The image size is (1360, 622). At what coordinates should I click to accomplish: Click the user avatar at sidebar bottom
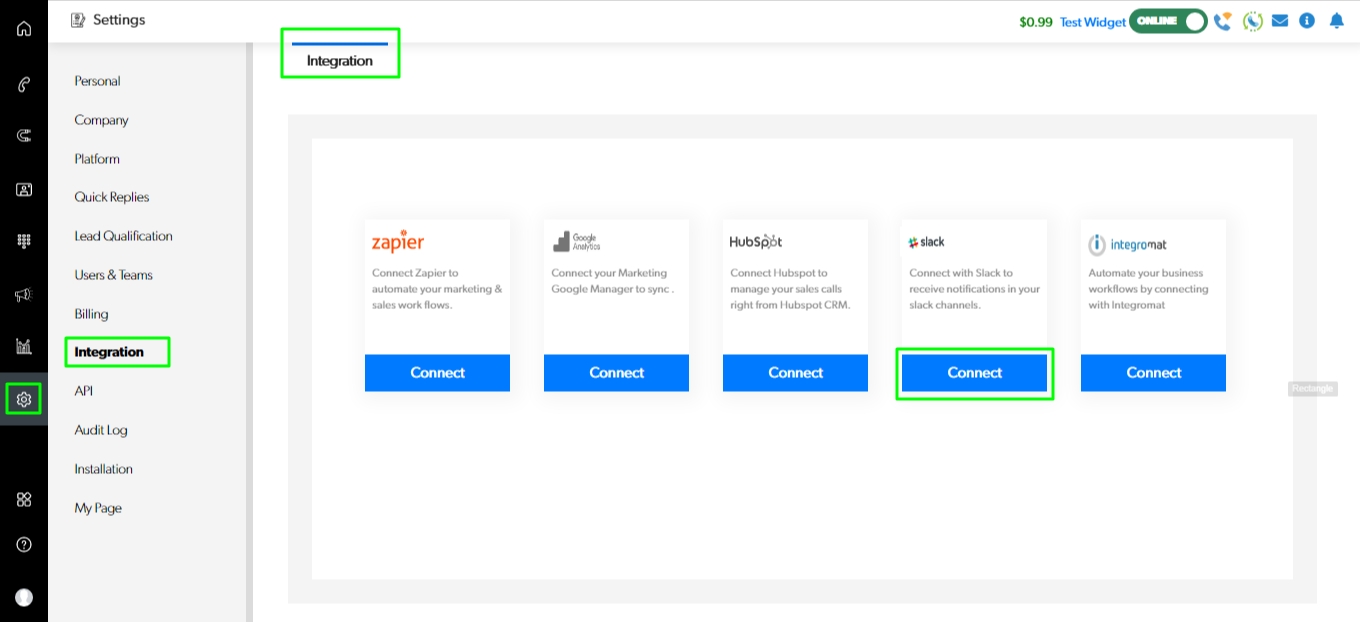pyautogui.click(x=24, y=597)
